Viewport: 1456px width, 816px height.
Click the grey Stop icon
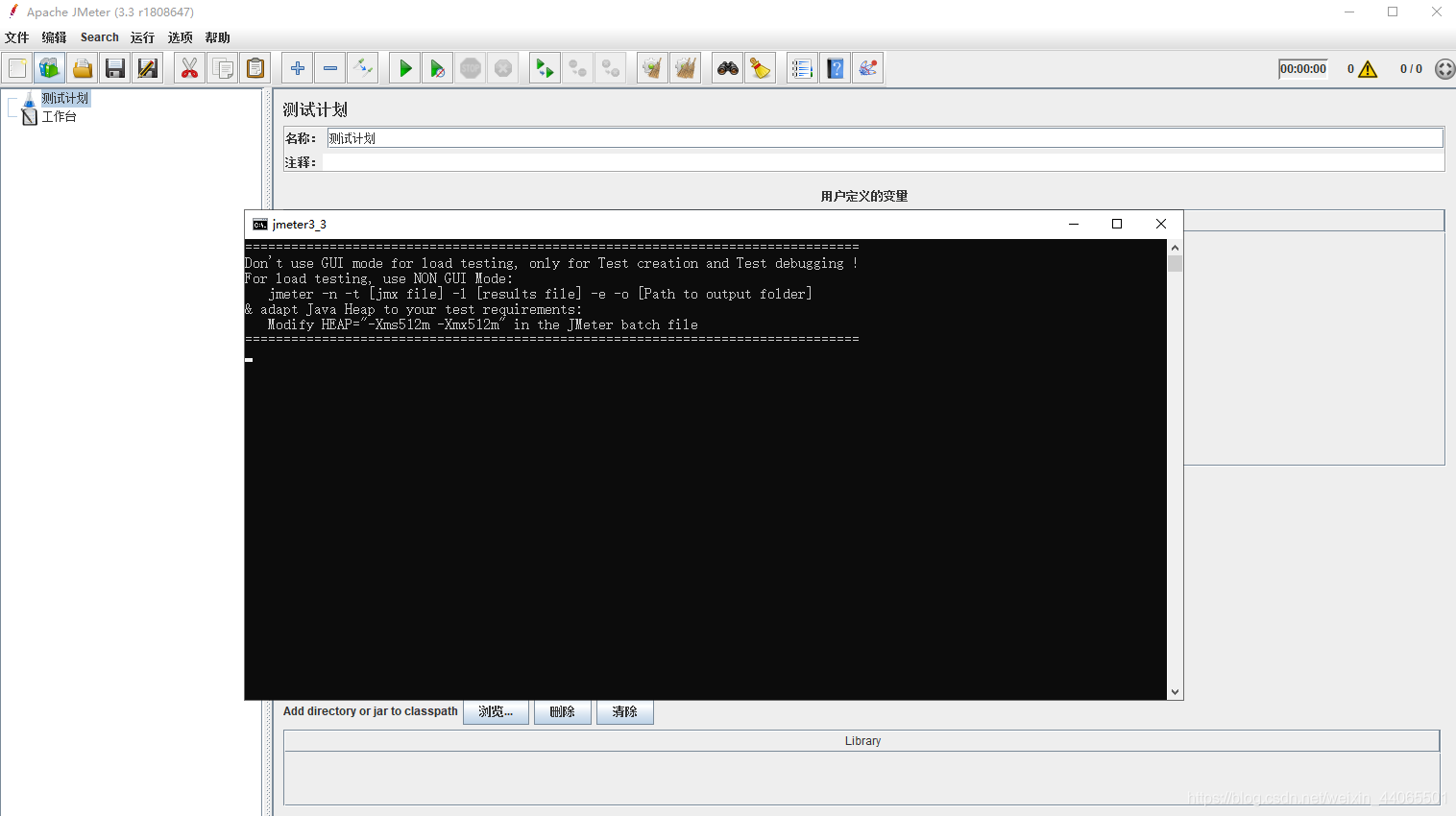tap(471, 68)
